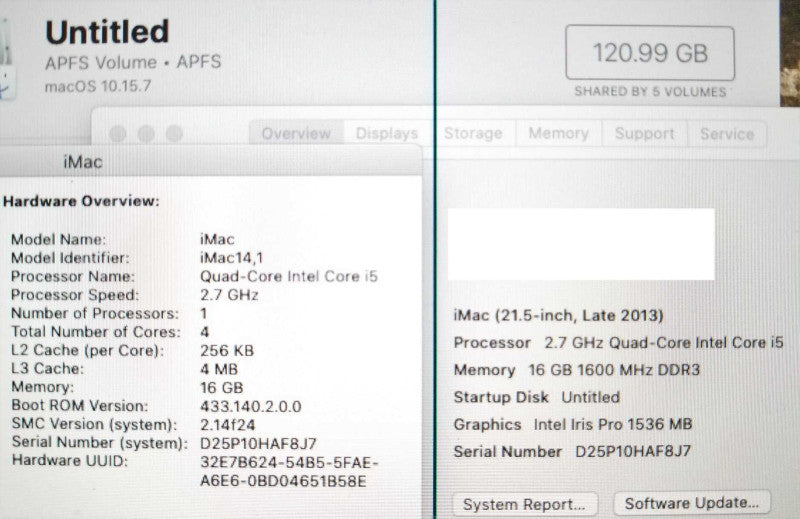Click the 'APFS Volume • APFS' text
The width and height of the screenshot is (800, 519).
pos(133,62)
